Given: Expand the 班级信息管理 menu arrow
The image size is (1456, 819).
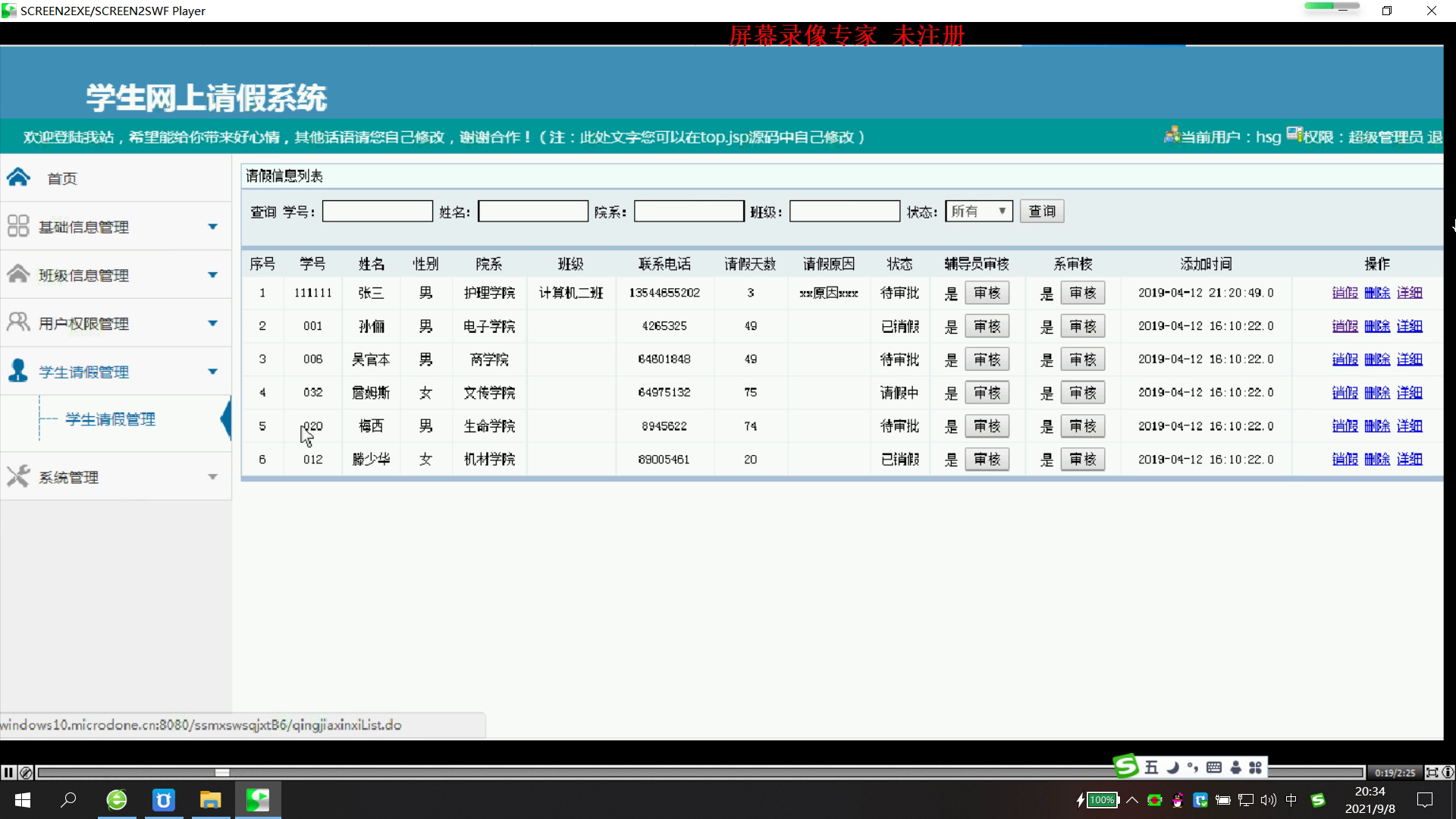Looking at the screenshot, I should (212, 275).
